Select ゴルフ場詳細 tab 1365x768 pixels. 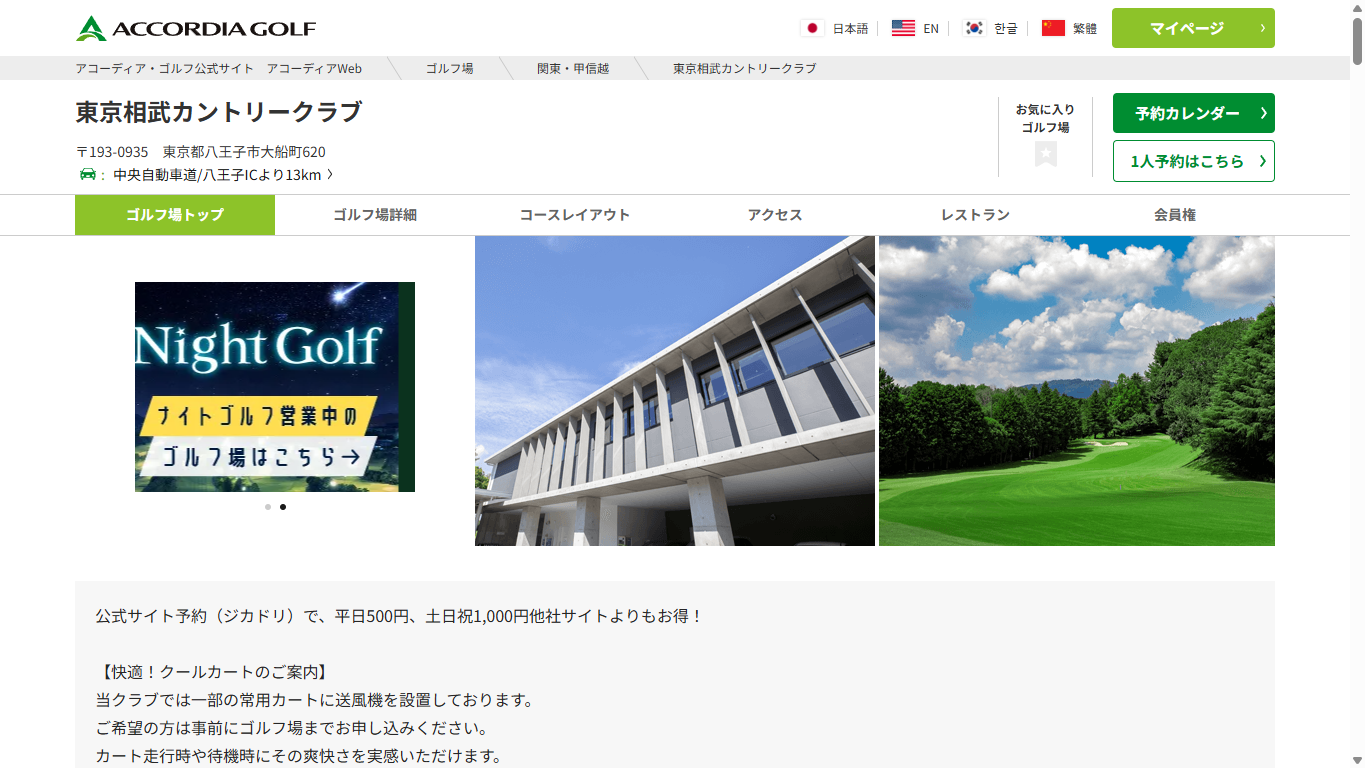(x=375, y=215)
